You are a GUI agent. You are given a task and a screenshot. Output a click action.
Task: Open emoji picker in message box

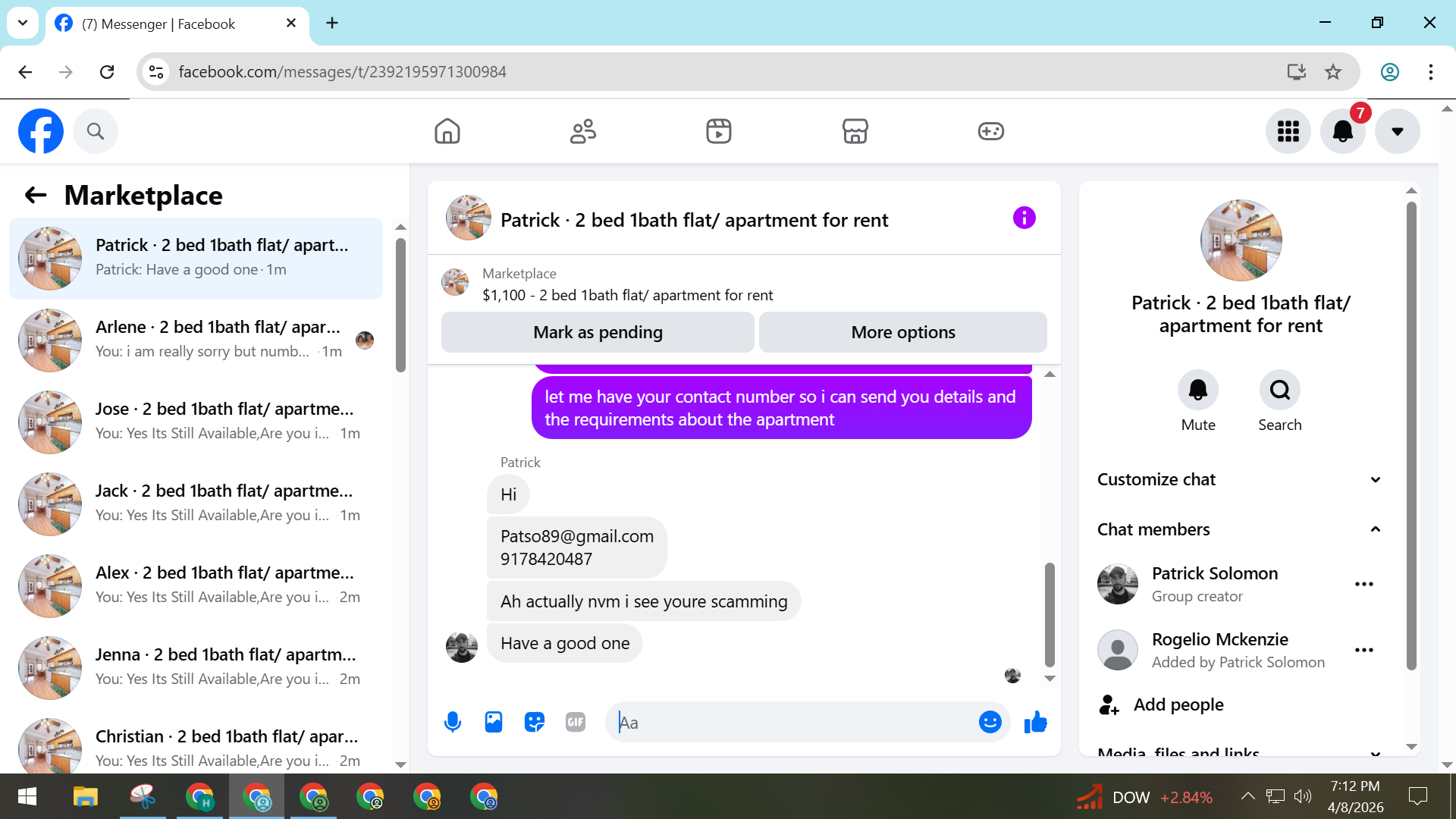point(990,722)
